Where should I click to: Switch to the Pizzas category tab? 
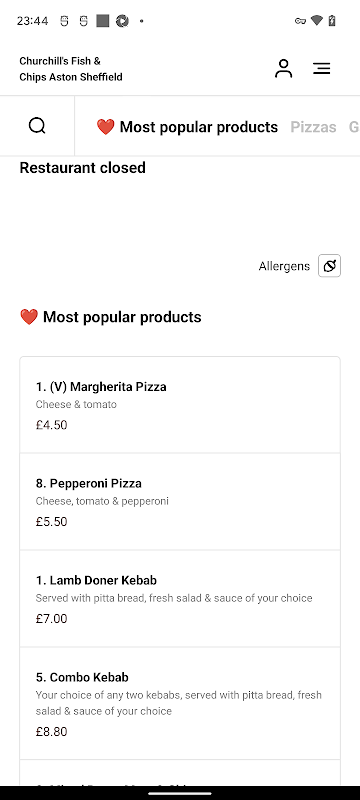point(313,127)
